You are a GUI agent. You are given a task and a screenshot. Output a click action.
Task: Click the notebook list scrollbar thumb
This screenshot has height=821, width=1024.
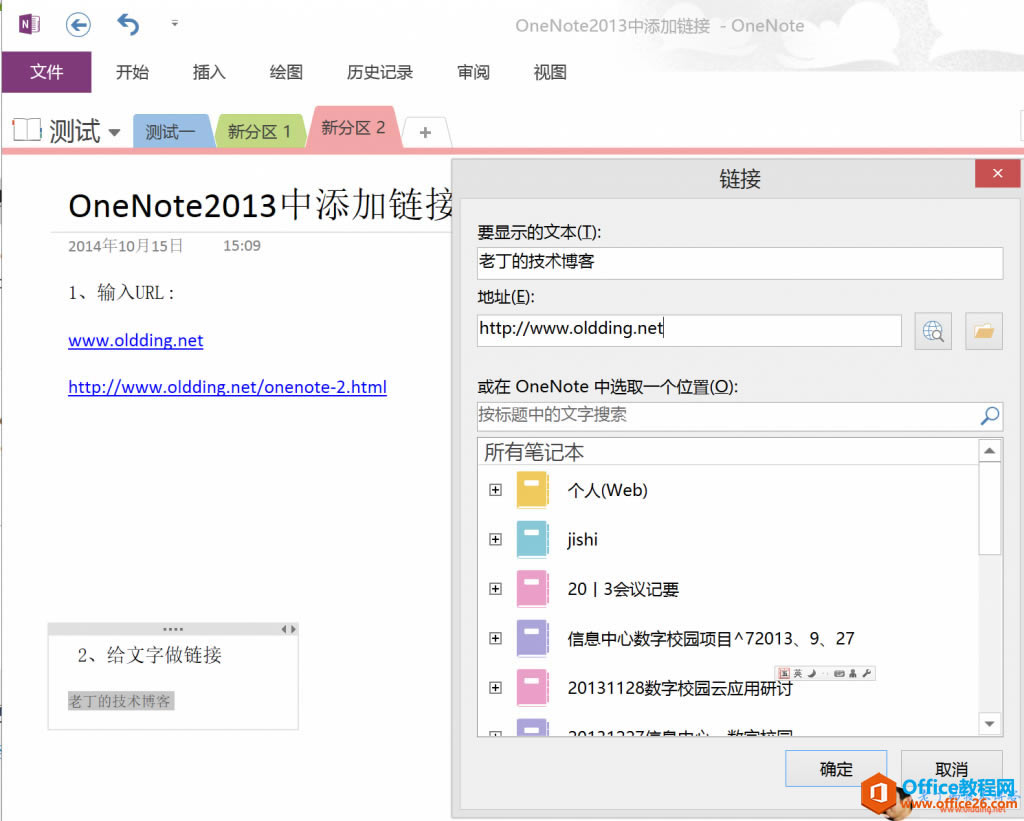[989, 508]
